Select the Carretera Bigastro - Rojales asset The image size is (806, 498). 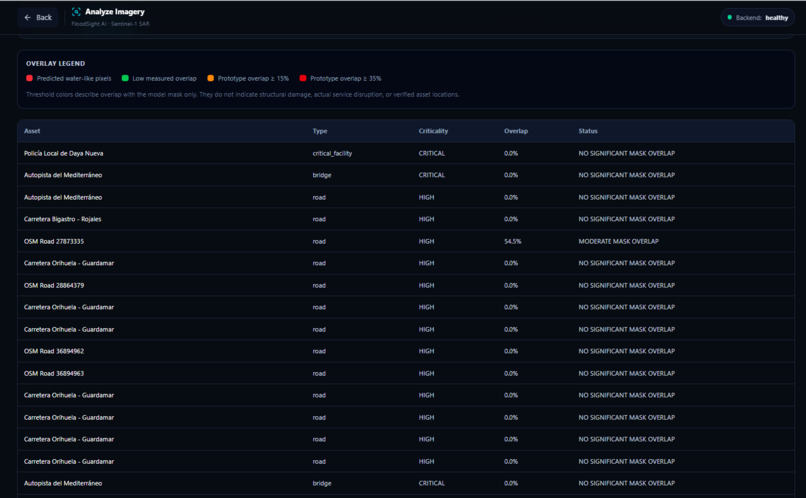tap(62, 219)
